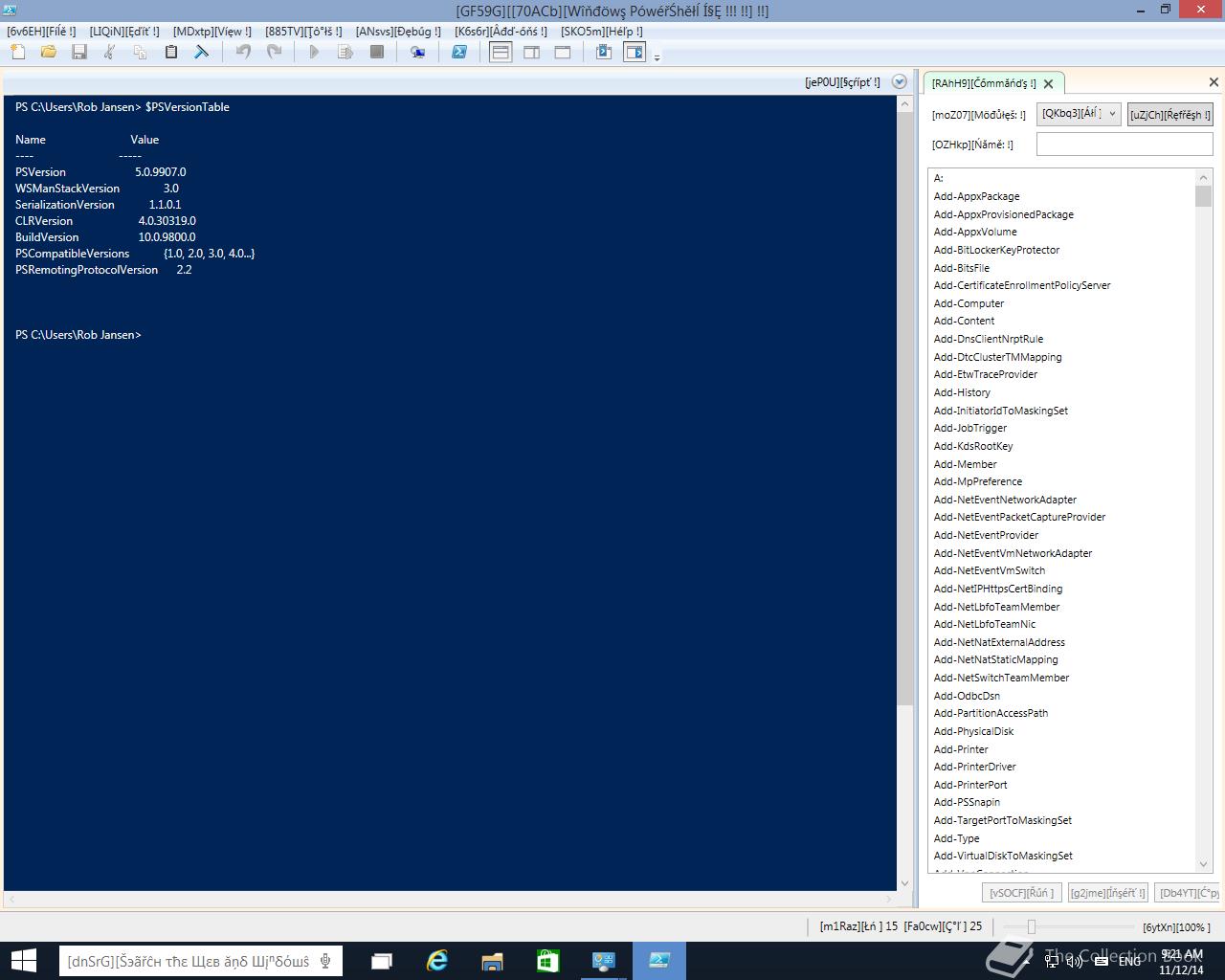
Task: Click the Redo arrow toolbar icon
Action: tap(274, 52)
